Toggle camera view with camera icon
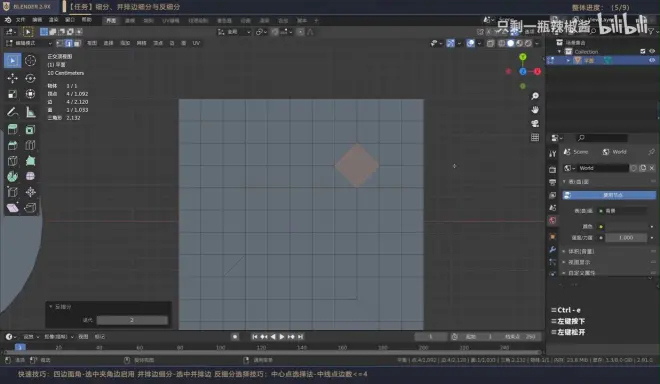 click(x=535, y=123)
